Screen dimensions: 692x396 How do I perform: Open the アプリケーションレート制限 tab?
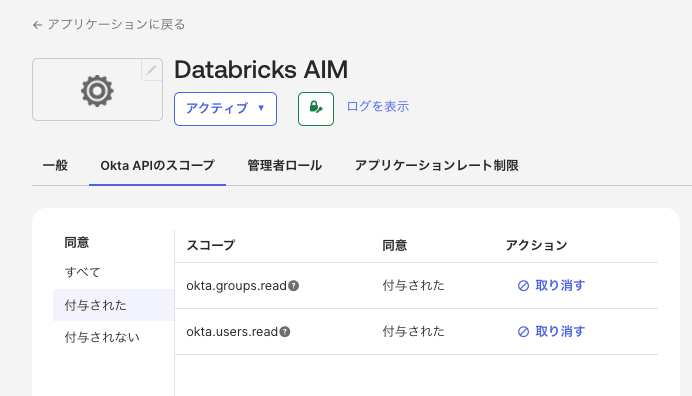(436, 166)
